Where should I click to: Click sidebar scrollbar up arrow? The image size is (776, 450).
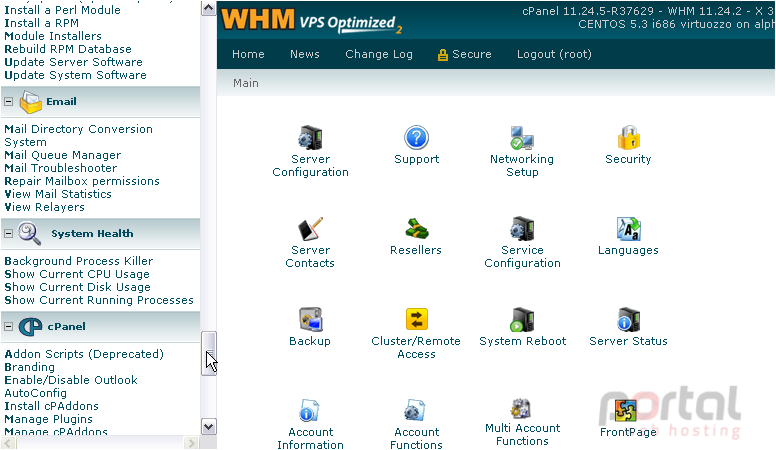coord(208,8)
